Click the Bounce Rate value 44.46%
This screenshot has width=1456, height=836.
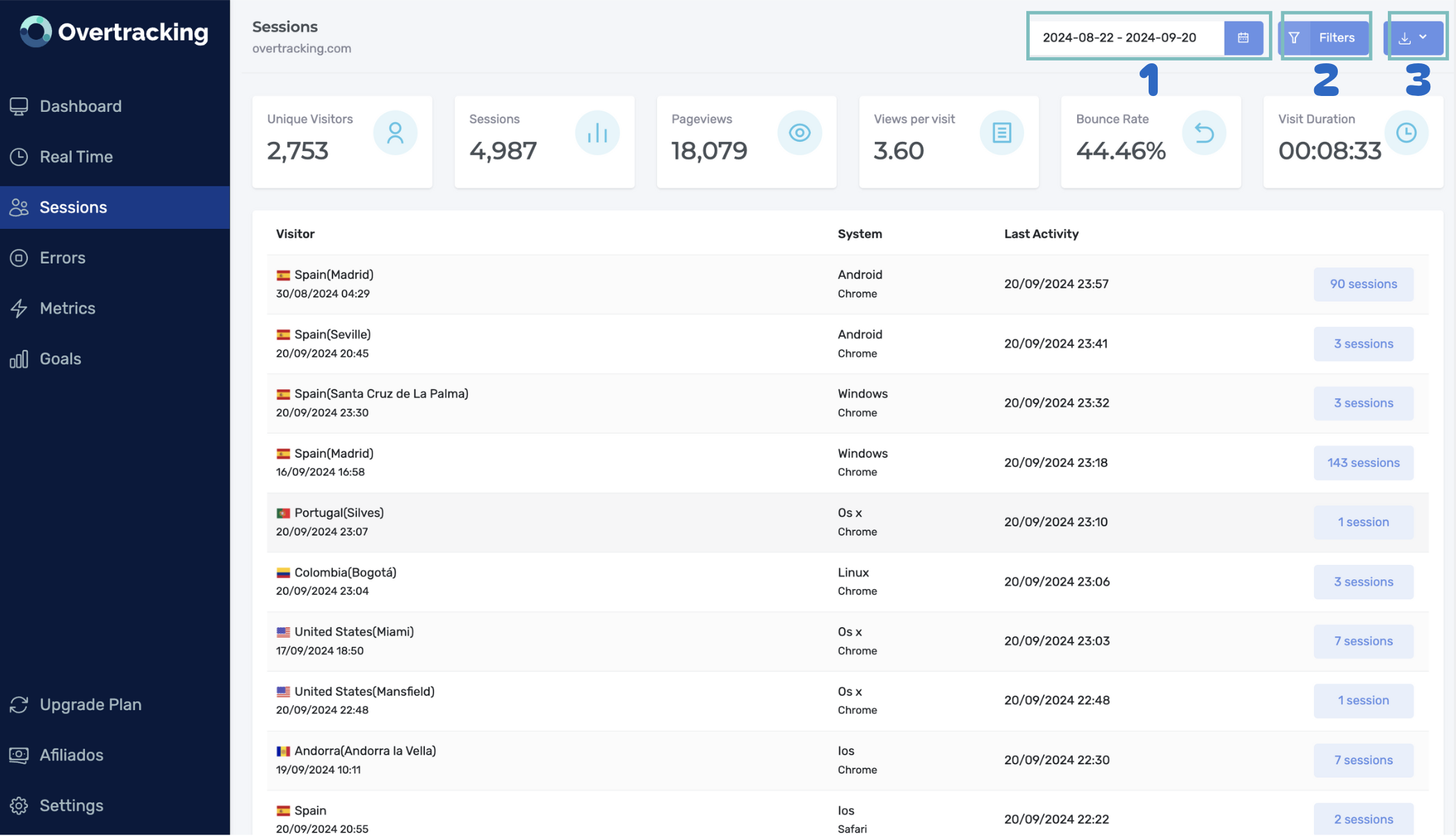point(1121,151)
